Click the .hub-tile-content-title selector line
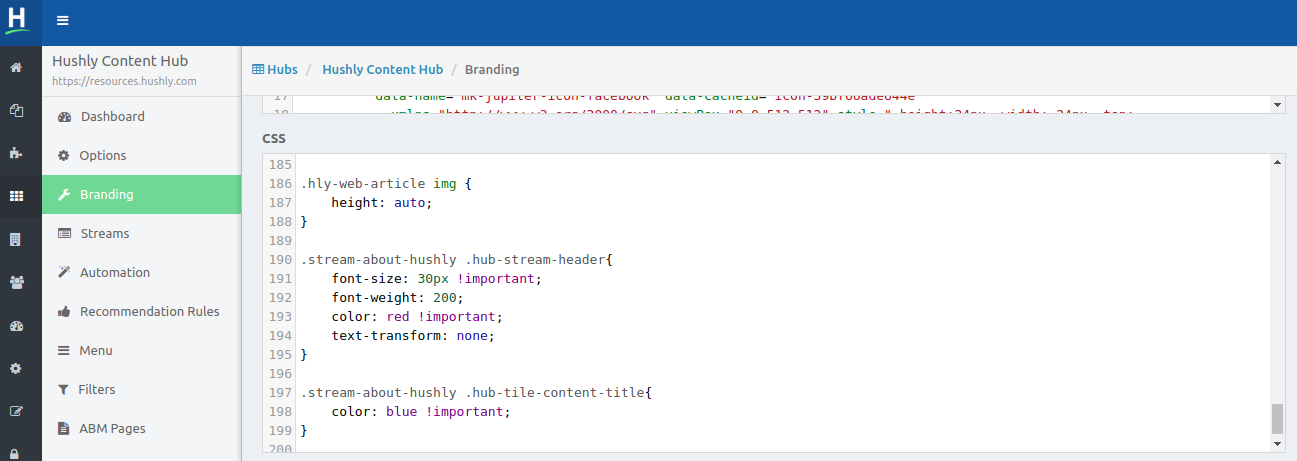The image size is (1297, 461). pos(476,393)
